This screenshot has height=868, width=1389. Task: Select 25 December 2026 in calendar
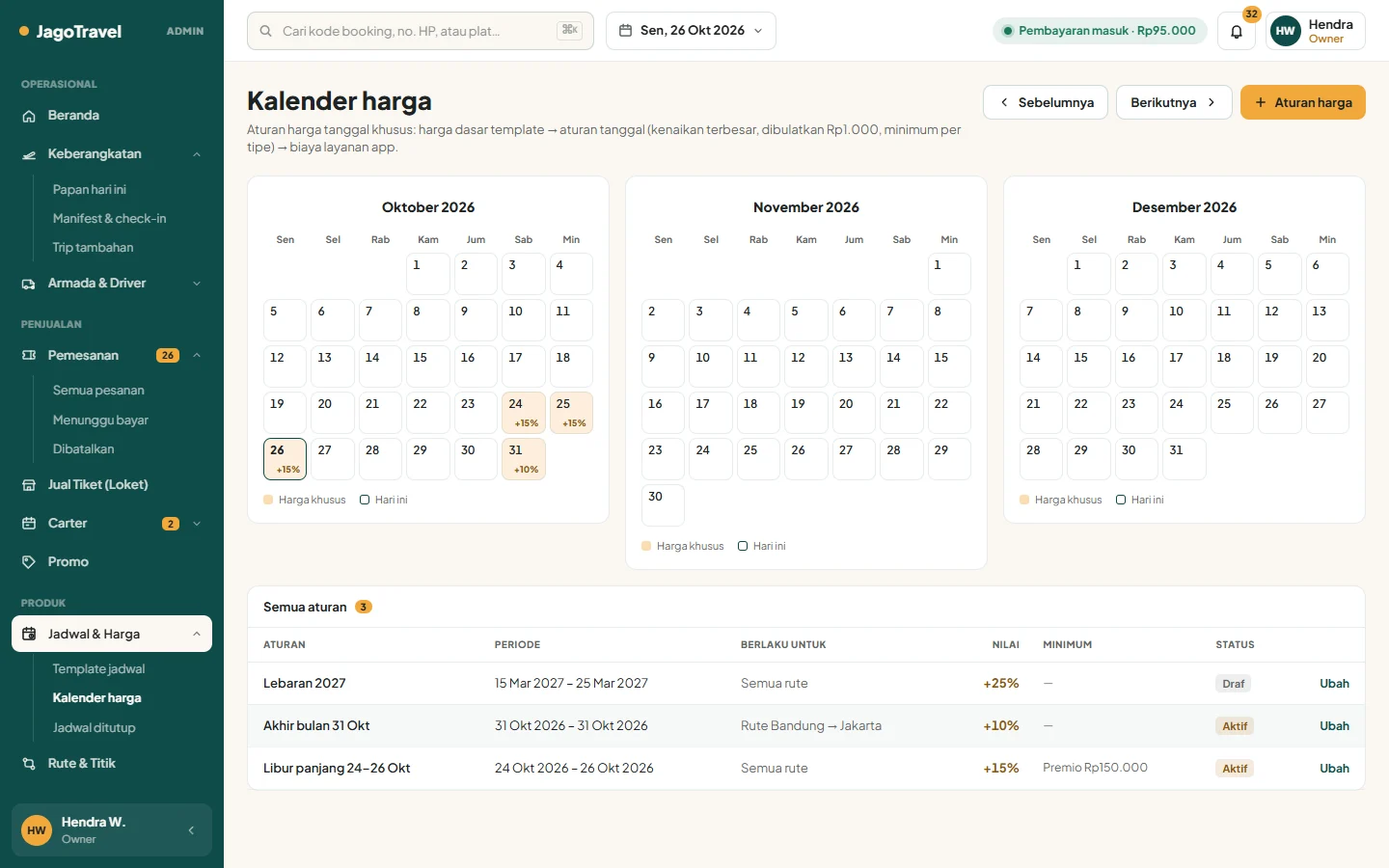[x=1232, y=413]
